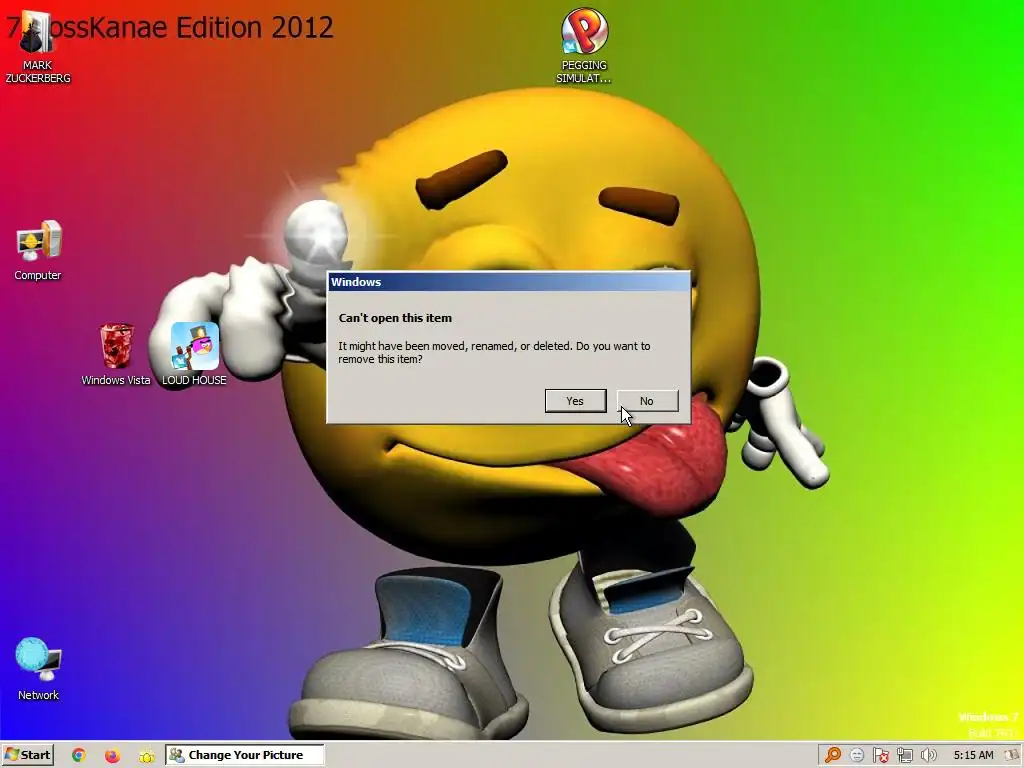Click the magnifier search tray icon
Screen dimensions: 1024x768
(833, 755)
